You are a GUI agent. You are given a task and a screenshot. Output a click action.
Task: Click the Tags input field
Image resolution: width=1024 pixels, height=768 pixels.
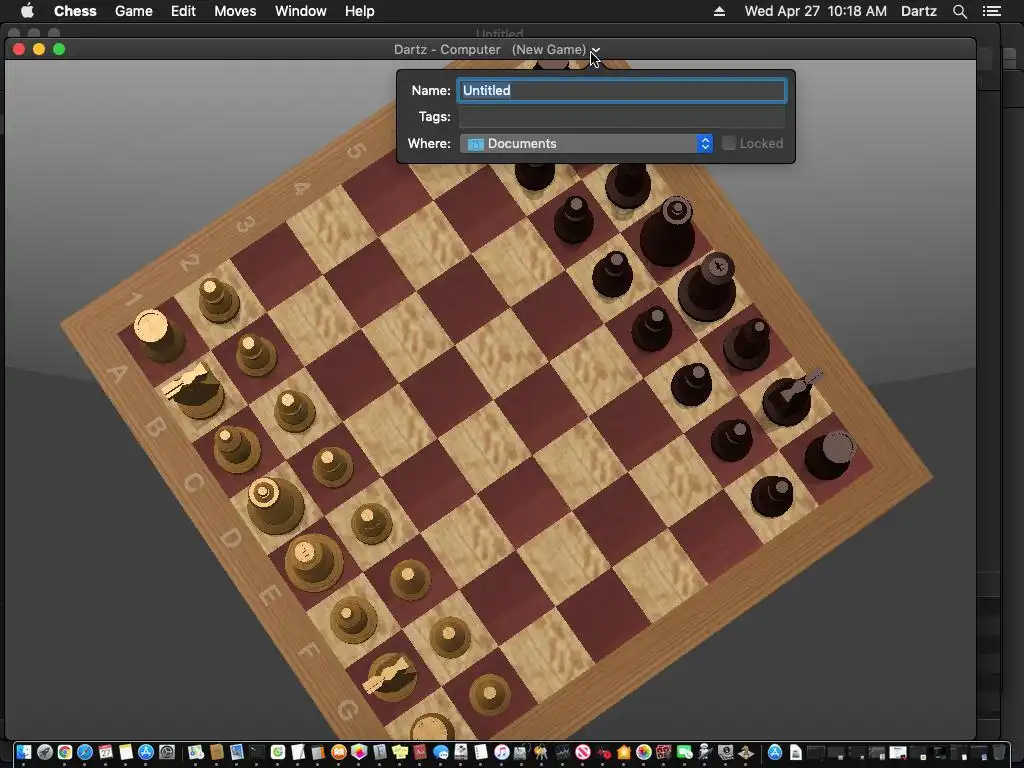(x=622, y=117)
